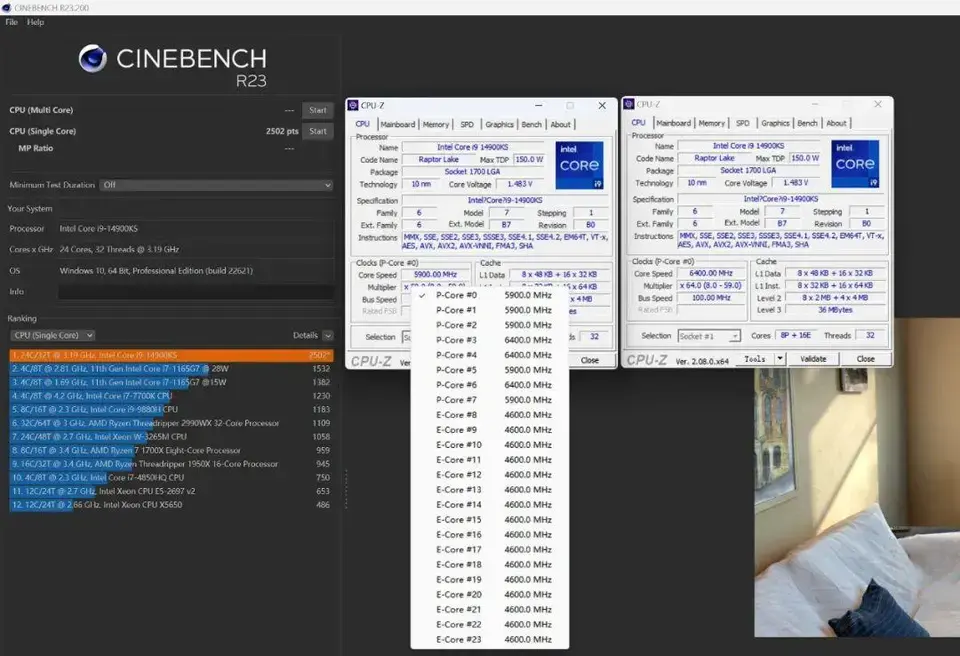The width and height of the screenshot is (960, 656).
Task: Select the Threadripper 2990WX ranking row
Action: click(x=171, y=423)
